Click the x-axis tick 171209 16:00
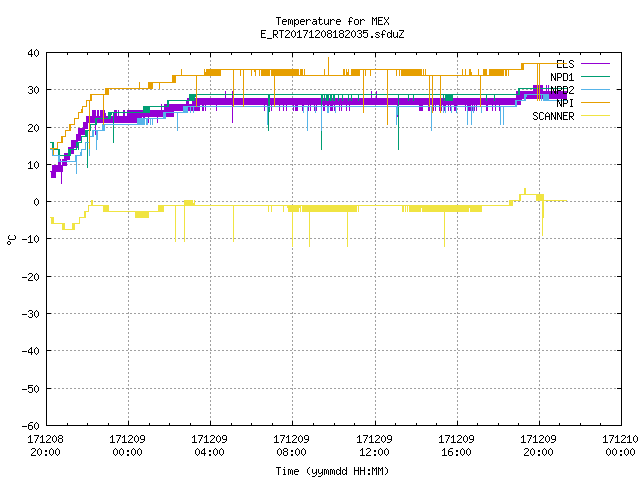 (x=456, y=446)
